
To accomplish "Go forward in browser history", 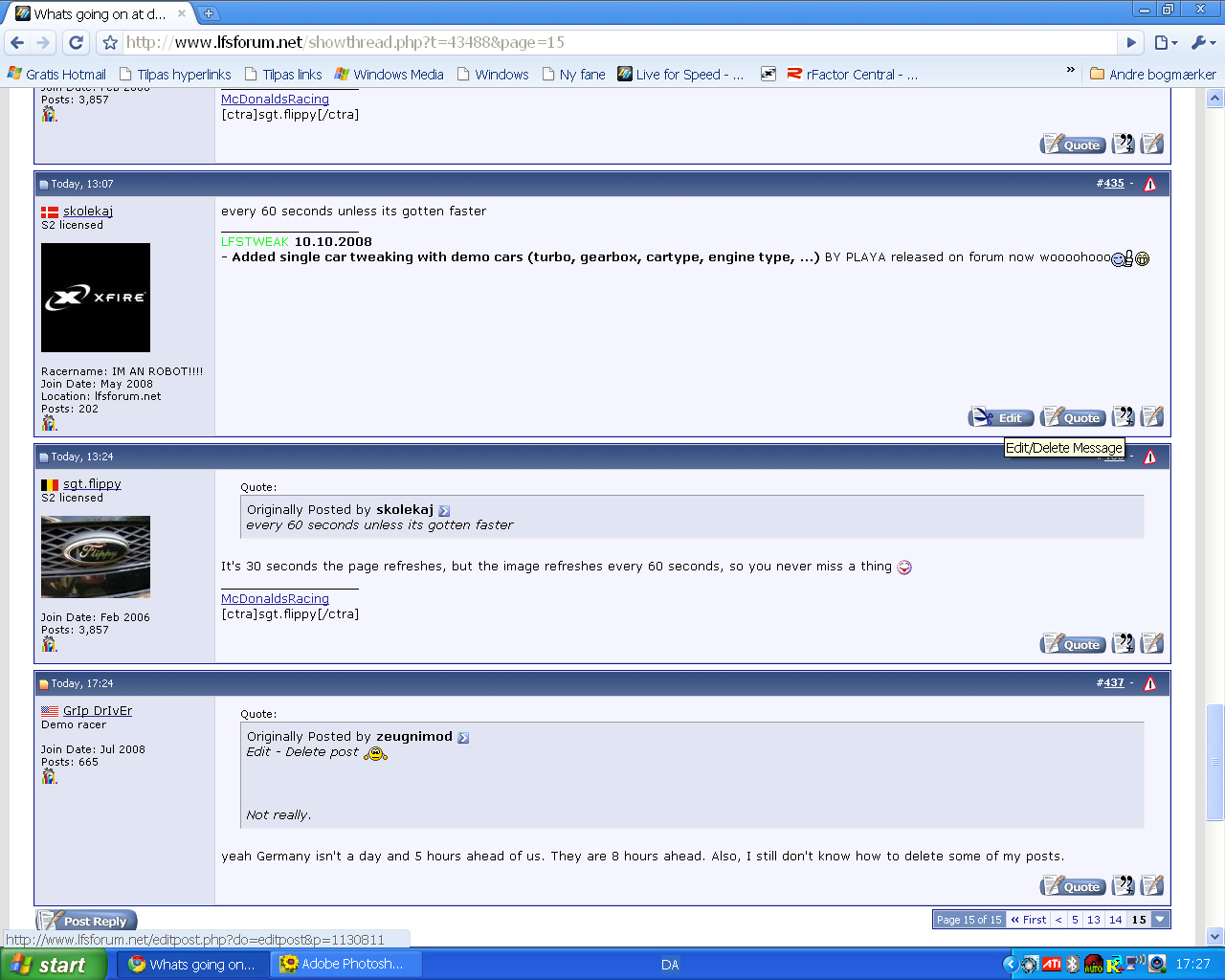I will tap(43, 42).
